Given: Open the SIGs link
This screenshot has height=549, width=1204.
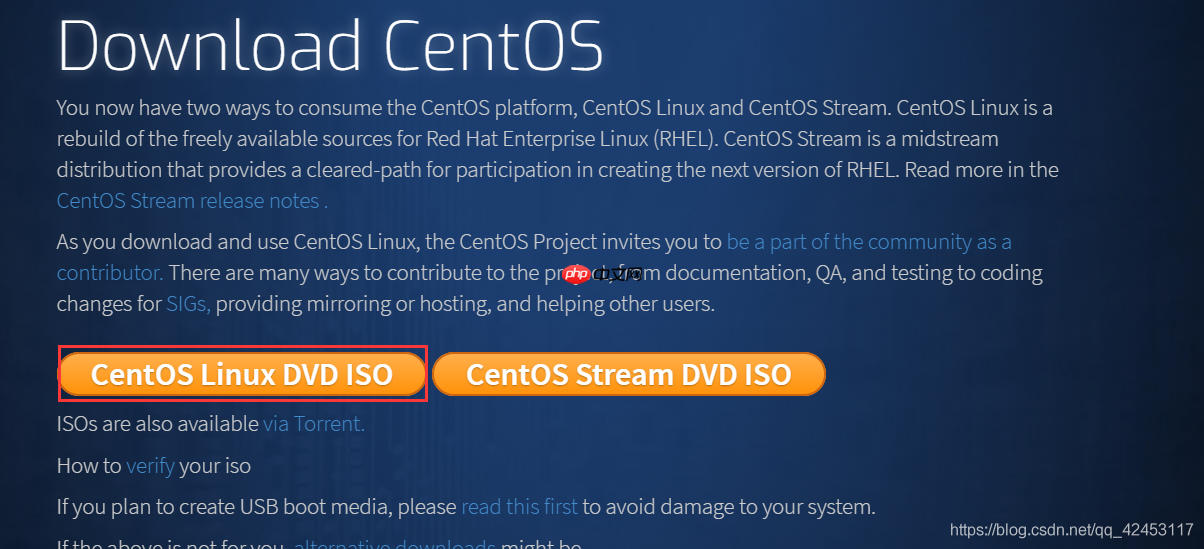Looking at the screenshot, I should point(188,304).
